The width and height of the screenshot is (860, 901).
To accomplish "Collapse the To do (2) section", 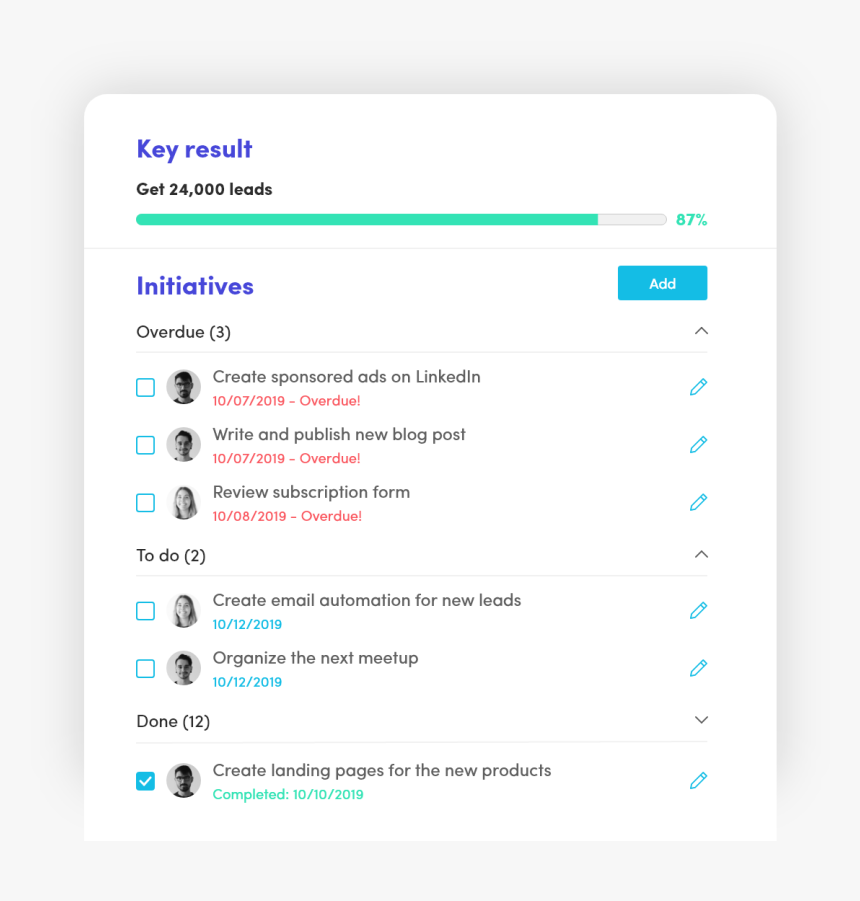I will click(x=701, y=555).
